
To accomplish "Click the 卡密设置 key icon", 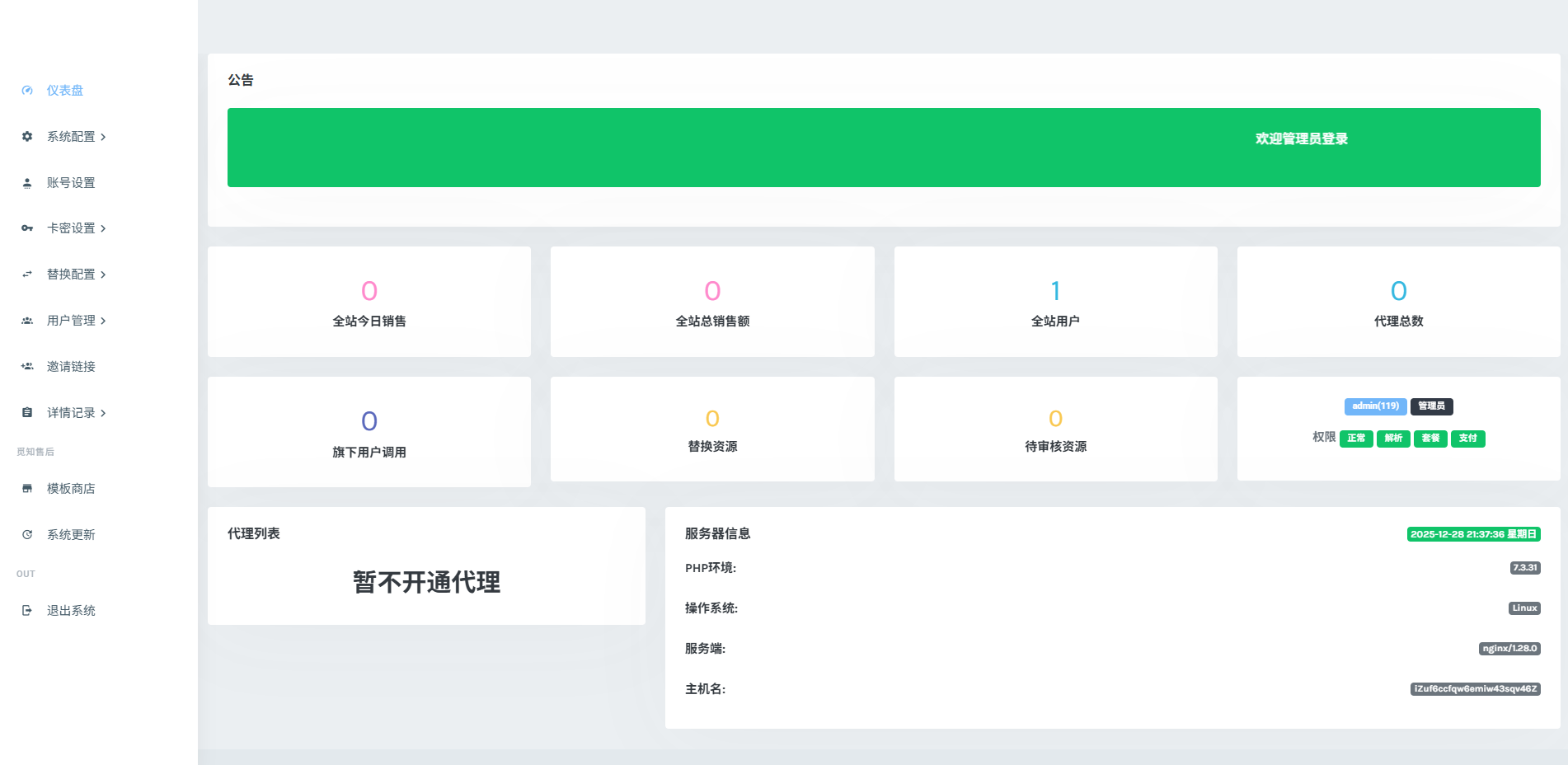I will click(x=27, y=228).
